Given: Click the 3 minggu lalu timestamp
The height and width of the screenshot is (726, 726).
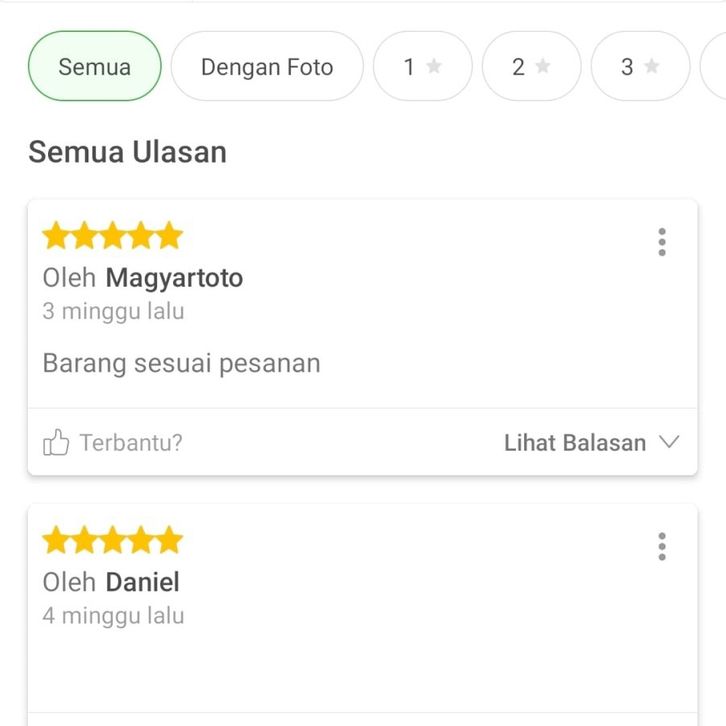Looking at the screenshot, I should [x=113, y=311].
